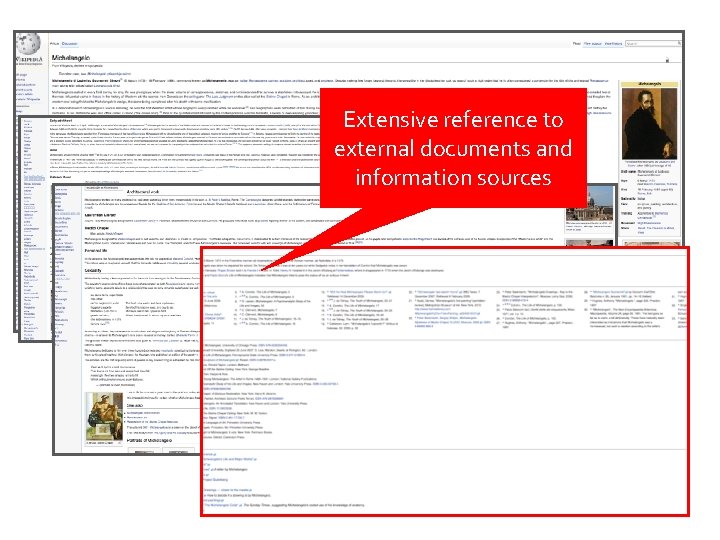Click the search magnifier icon
This screenshot has width=720, height=540.
tap(679, 43)
